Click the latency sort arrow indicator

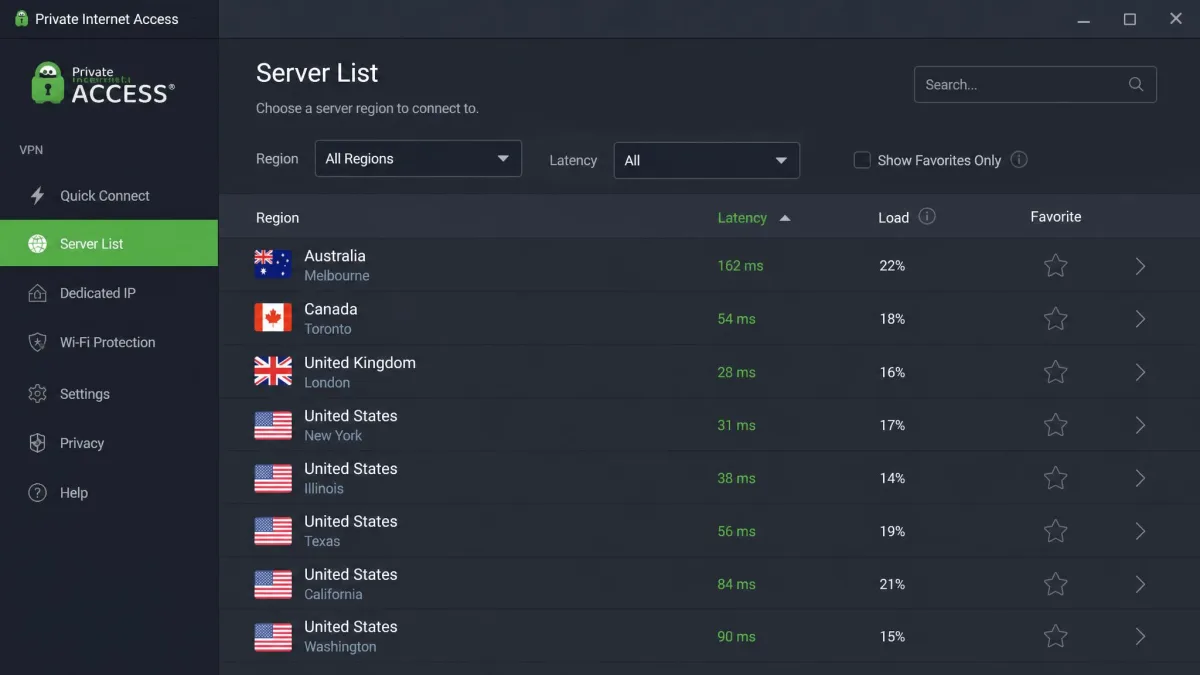(x=785, y=218)
